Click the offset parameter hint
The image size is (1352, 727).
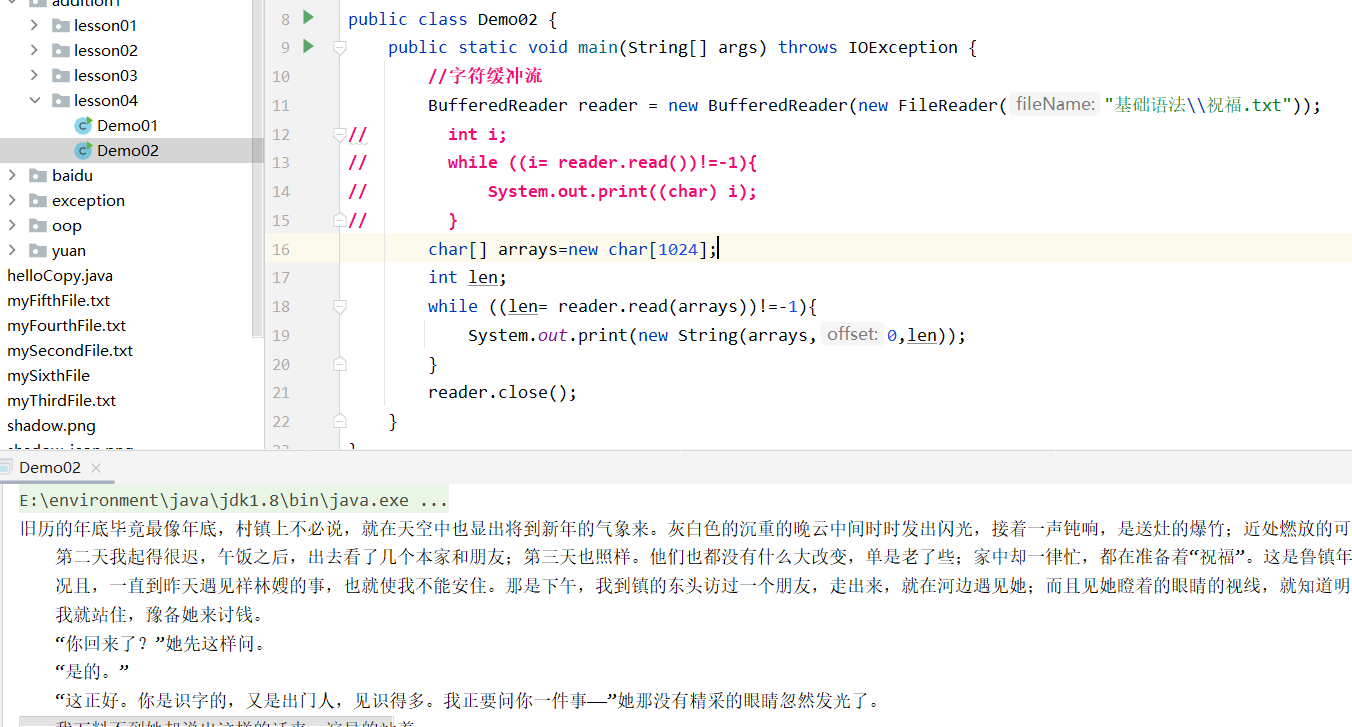click(853, 334)
